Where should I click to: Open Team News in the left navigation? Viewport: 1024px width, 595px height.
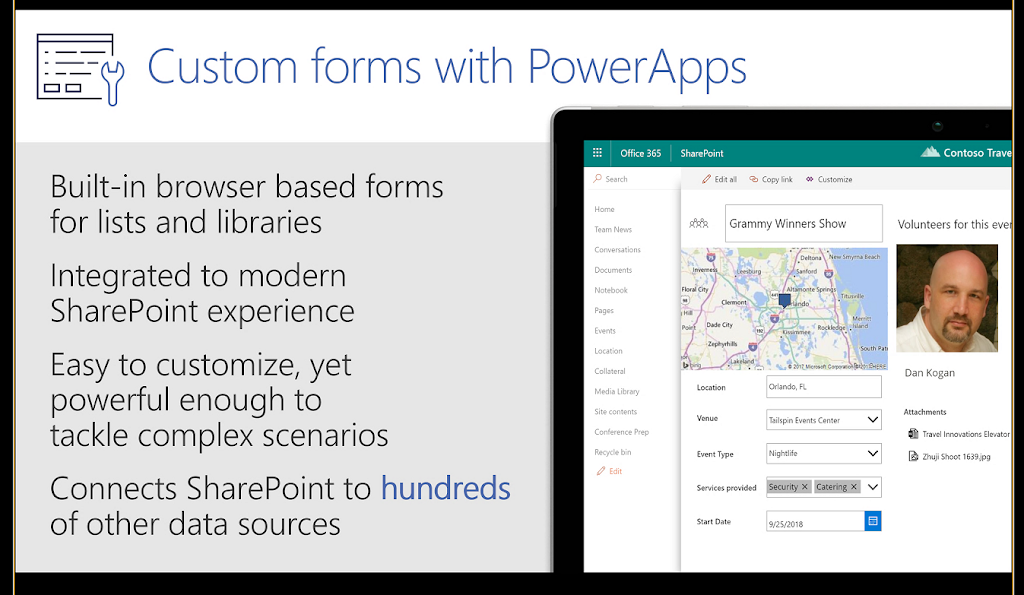[613, 229]
